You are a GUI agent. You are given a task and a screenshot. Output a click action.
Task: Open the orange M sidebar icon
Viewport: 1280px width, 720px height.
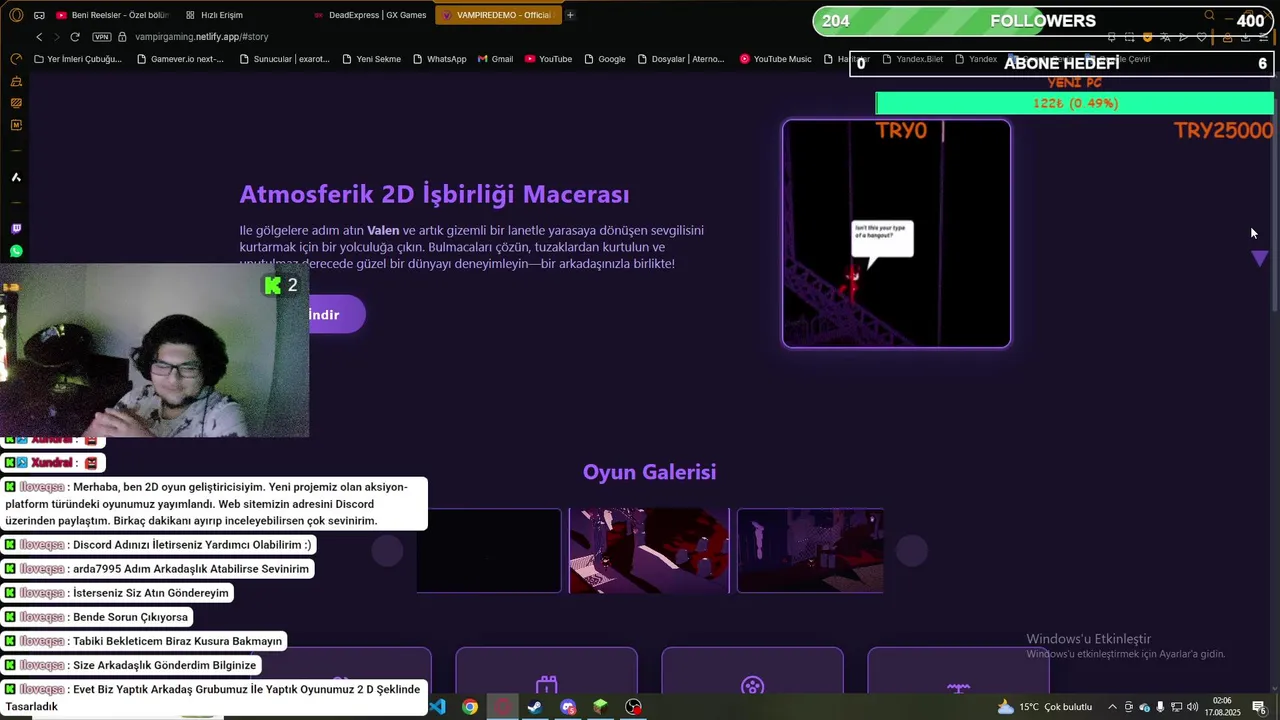[16, 125]
